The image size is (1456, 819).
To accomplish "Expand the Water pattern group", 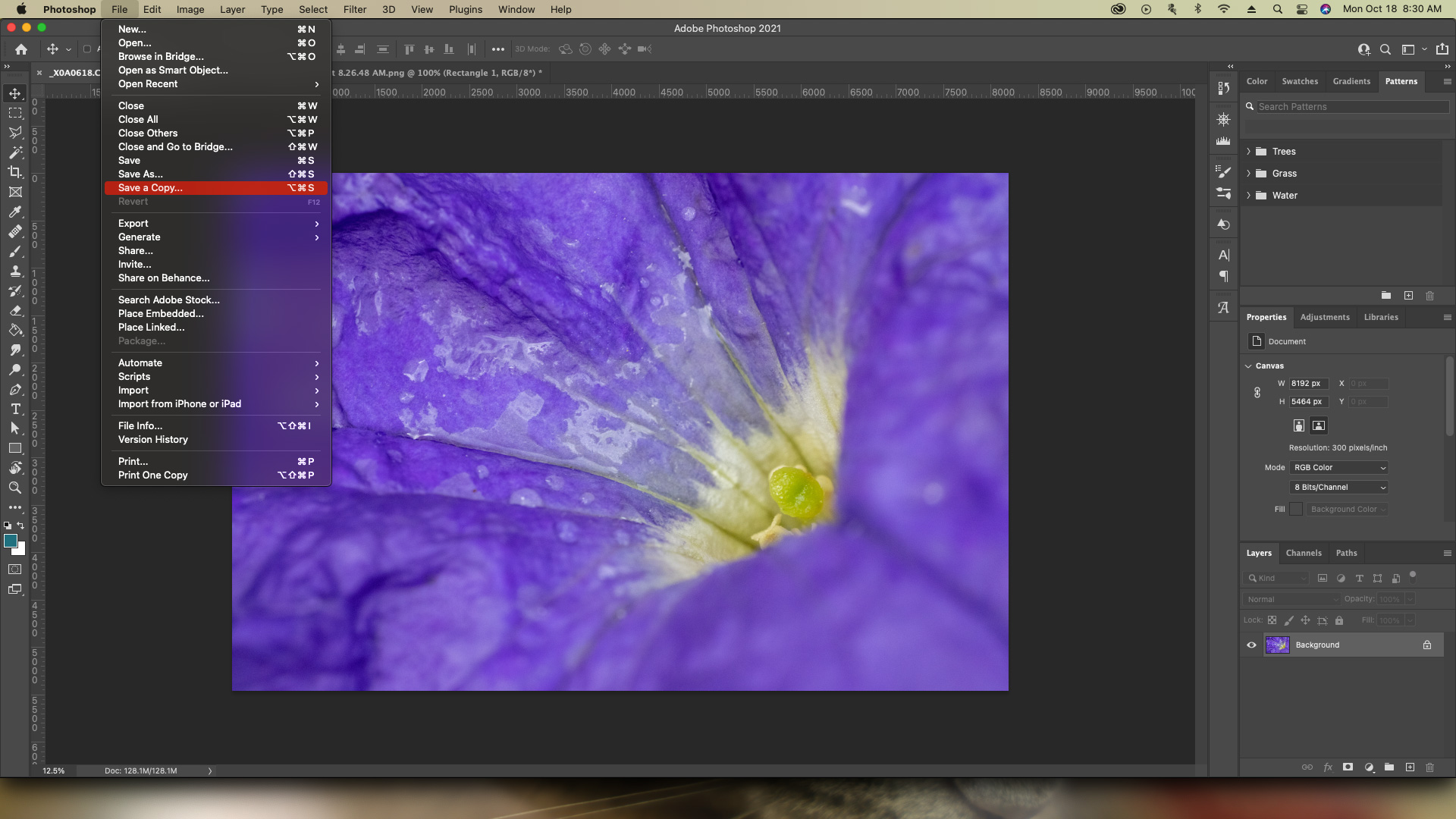I will pyautogui.click(x=1248, y=195).
